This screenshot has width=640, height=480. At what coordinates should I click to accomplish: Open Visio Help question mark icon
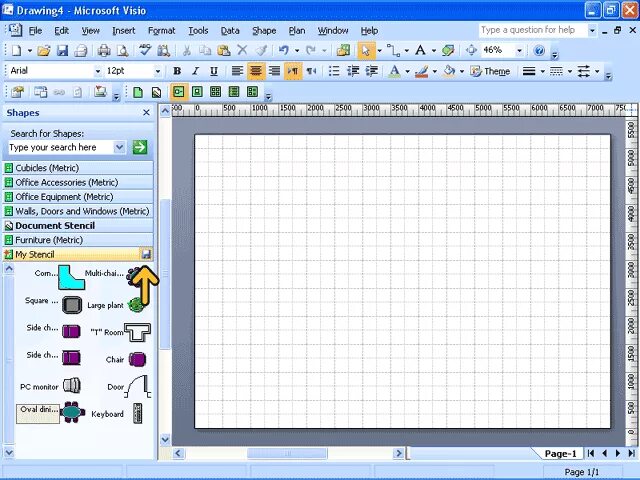tap(539, 51)
